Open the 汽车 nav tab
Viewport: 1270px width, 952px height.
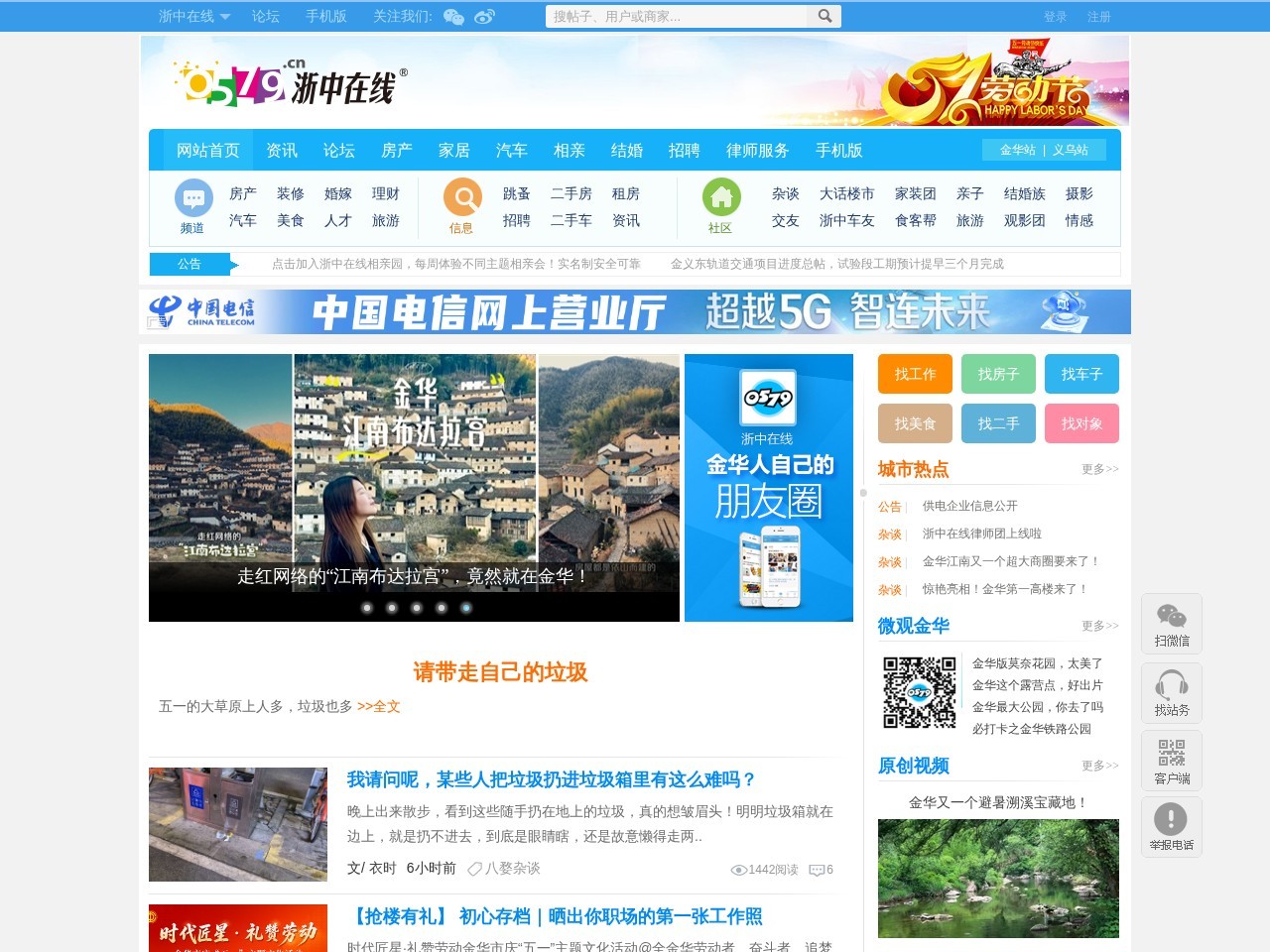pos(512,150)
